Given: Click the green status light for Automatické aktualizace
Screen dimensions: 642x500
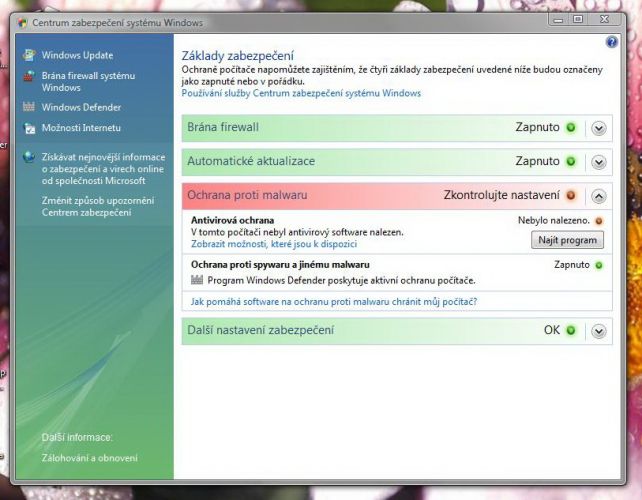Looking at the screenshot, I should (570, 162).
